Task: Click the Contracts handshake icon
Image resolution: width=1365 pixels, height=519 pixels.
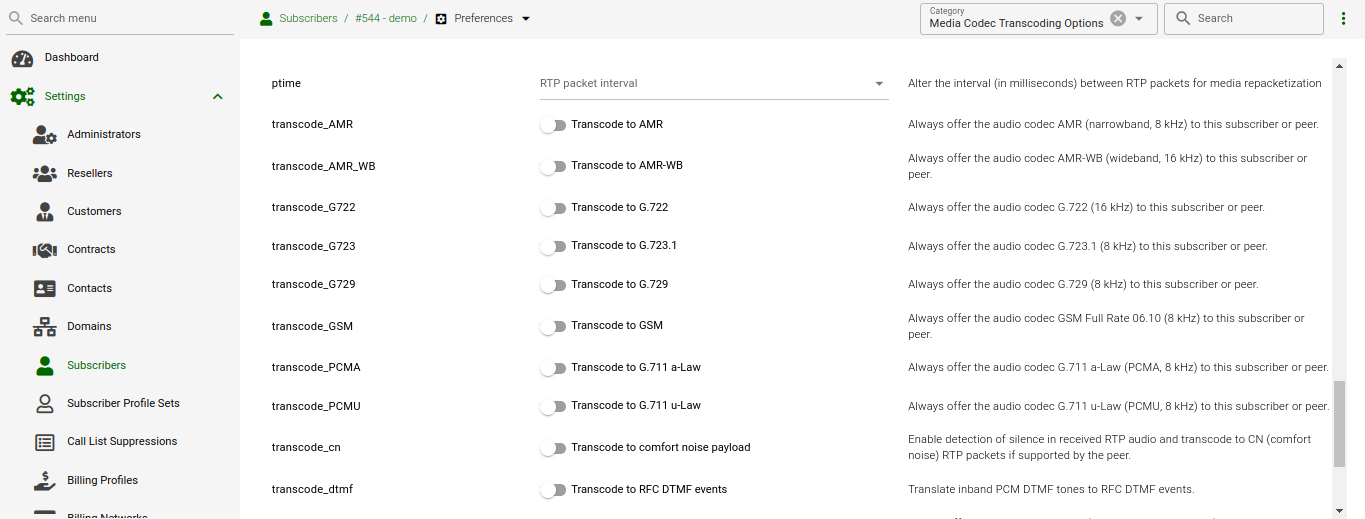Action: (x=45, y=250)
